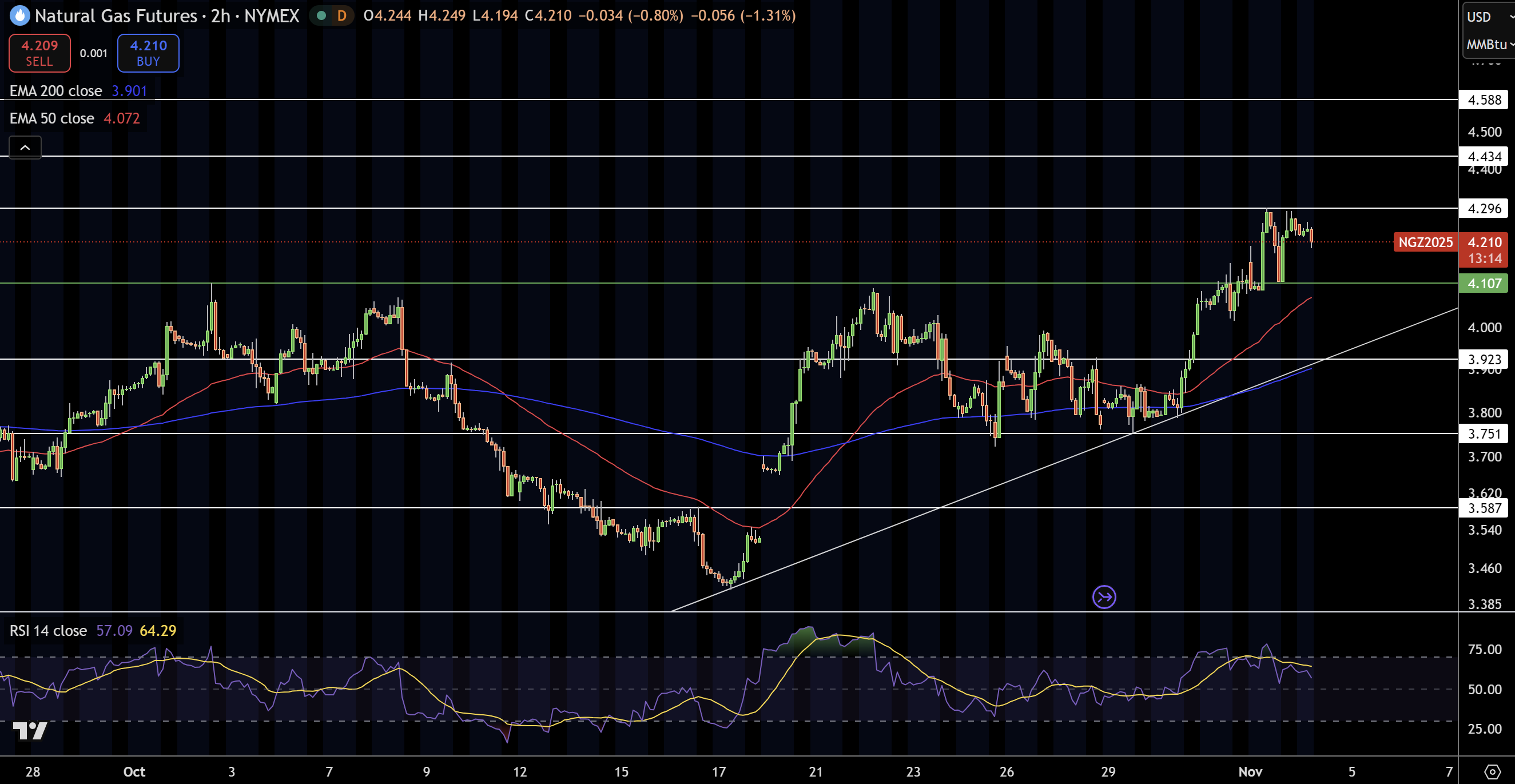Click the 4.210 BUY button
The image size is (1515, 784).
(x=148, y=53)
